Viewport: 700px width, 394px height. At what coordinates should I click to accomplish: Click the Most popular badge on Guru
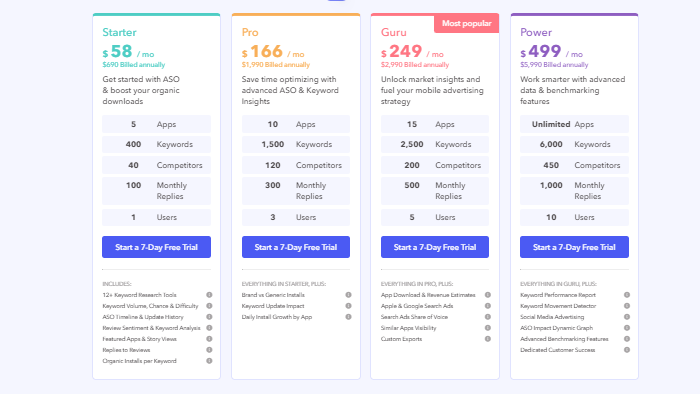467,24
